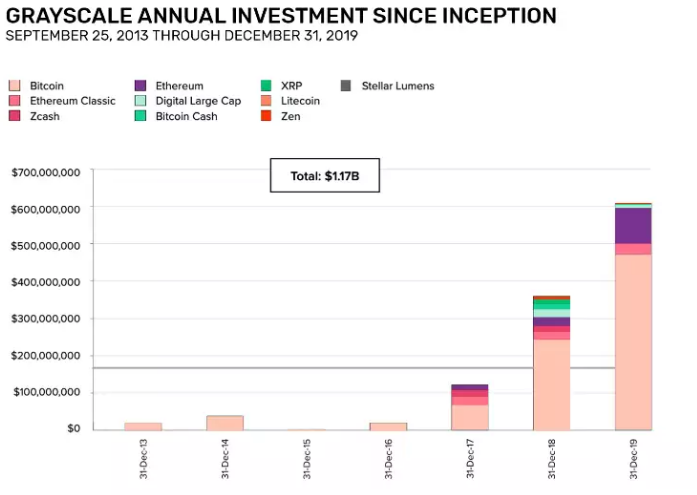Click the chart title text
The height and width of the screenshot is (495, 697).
(281, 16)
